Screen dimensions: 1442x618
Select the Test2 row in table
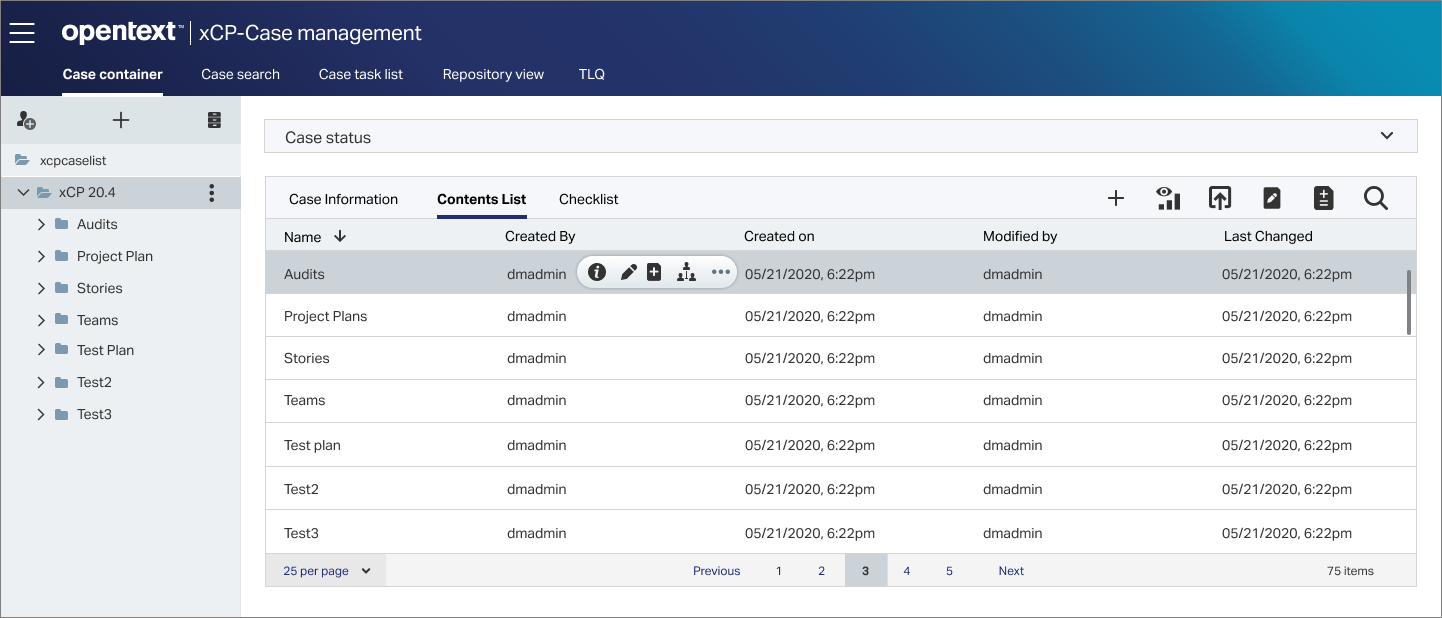(841, 489)
